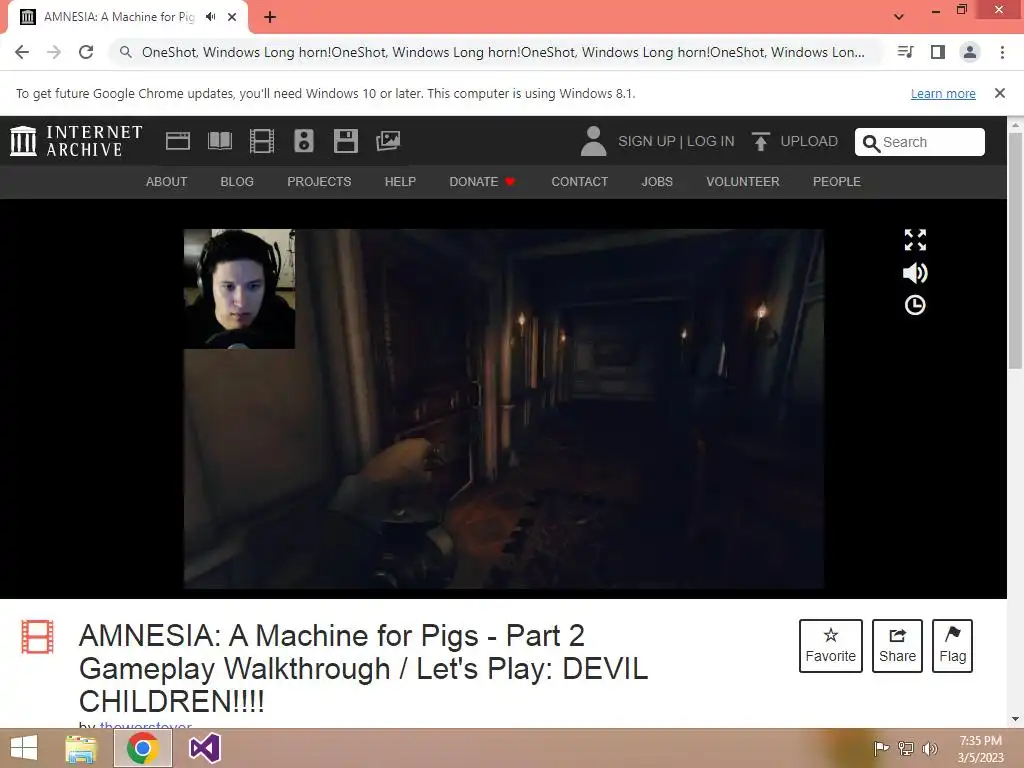Open the Images icon in navbar
The height and width of the screenshot is (768, 1024).
(388, 141)
